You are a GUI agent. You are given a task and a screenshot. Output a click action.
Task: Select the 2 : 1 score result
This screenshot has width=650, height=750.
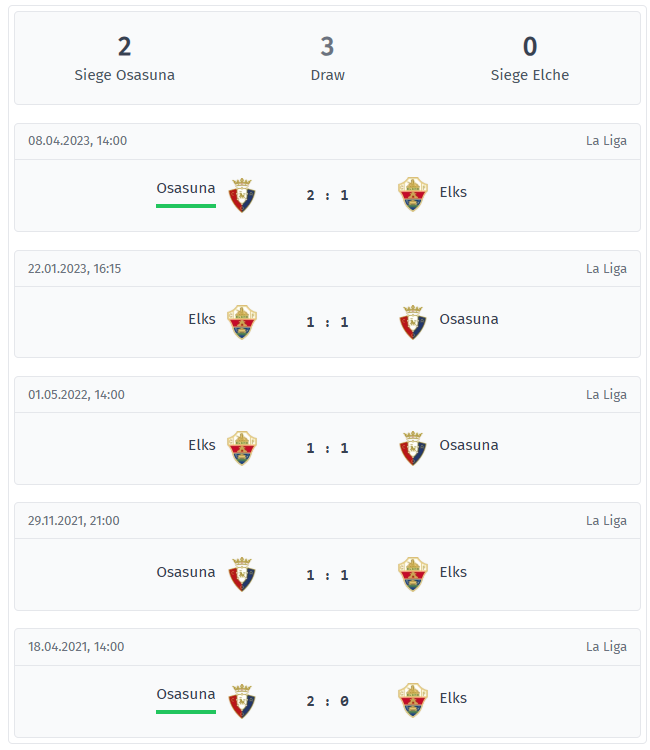click(327, 195)
